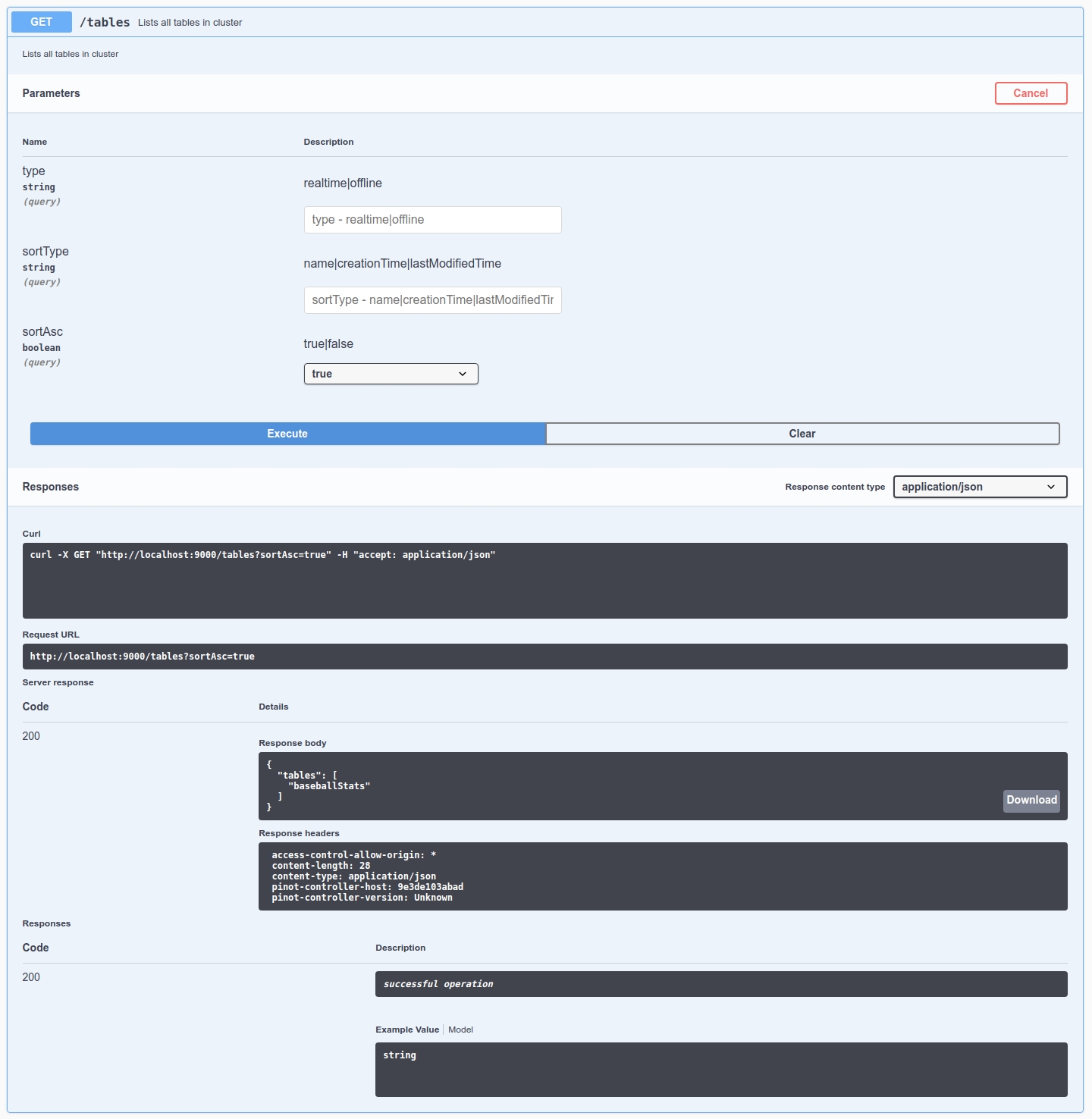Image resolution: width=1092 pixels, height=1119 pixels.
Task: Click the Cancel button in Parameters
Action: click(x=1031, y=93)
